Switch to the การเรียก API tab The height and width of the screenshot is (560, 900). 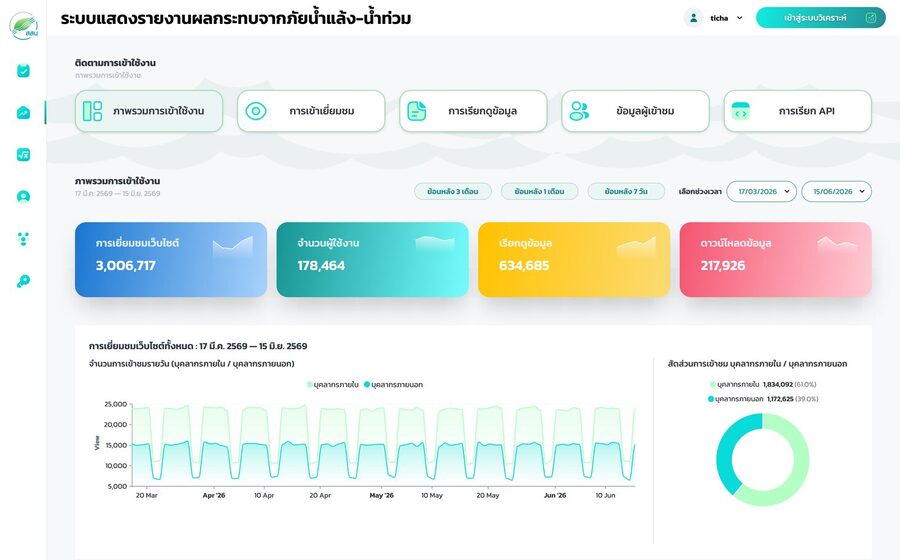point(798,111)
